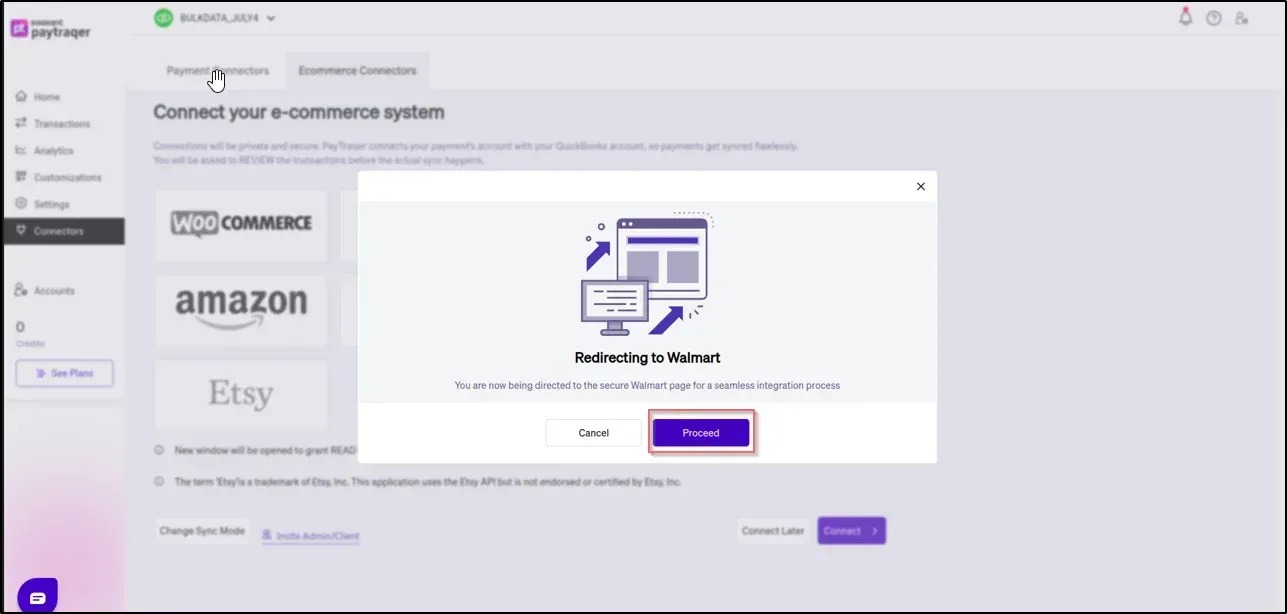The height and width of the screenshot is (614, 1287).
Task: Click the Settings gear icon
Action: pos(21,204)
